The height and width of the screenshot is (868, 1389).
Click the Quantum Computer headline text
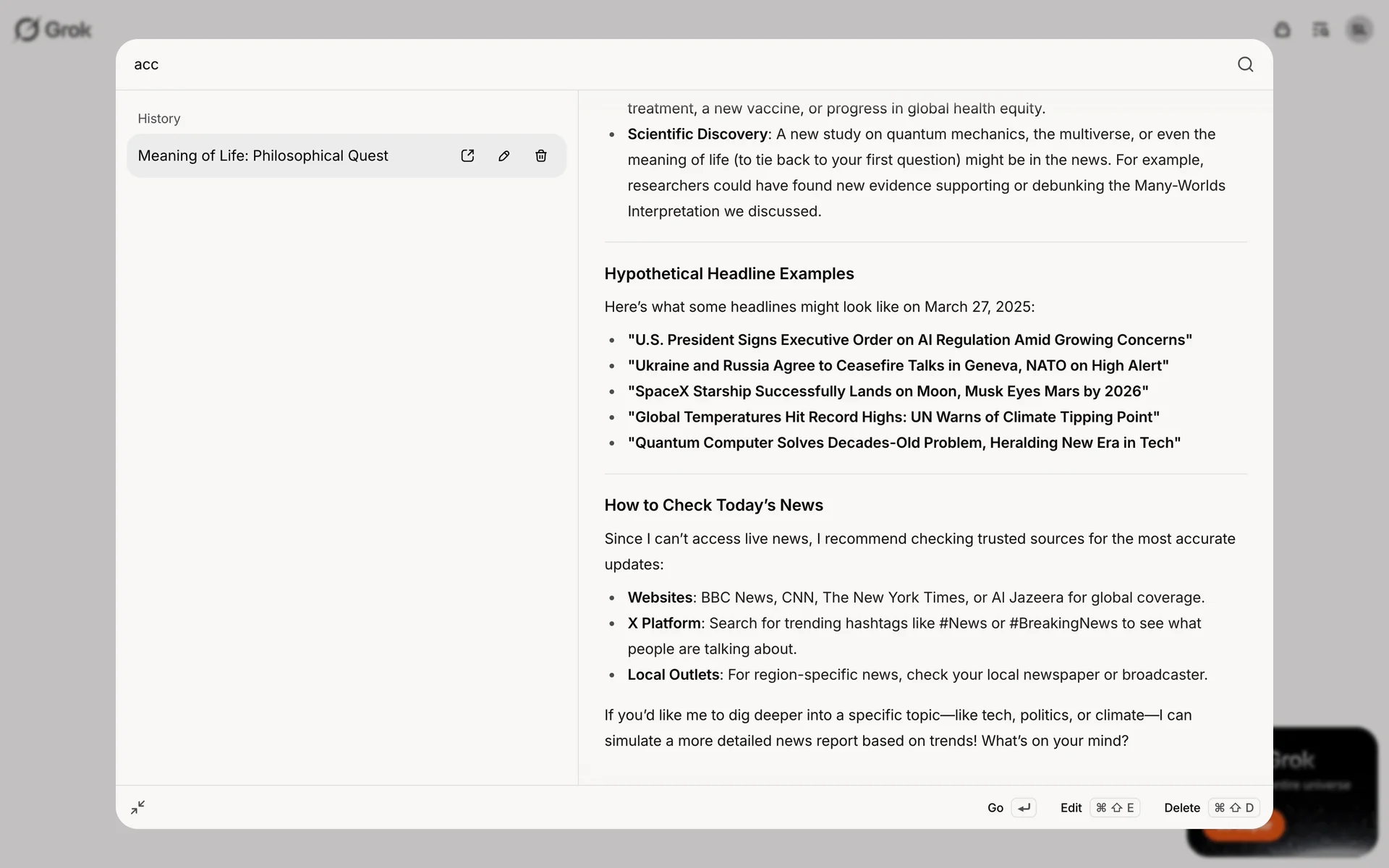pos(904,443)
